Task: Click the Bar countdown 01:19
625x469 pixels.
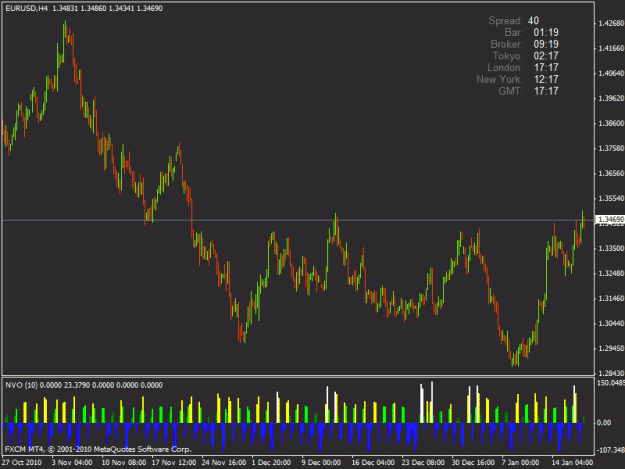Action: click(546, 32)
